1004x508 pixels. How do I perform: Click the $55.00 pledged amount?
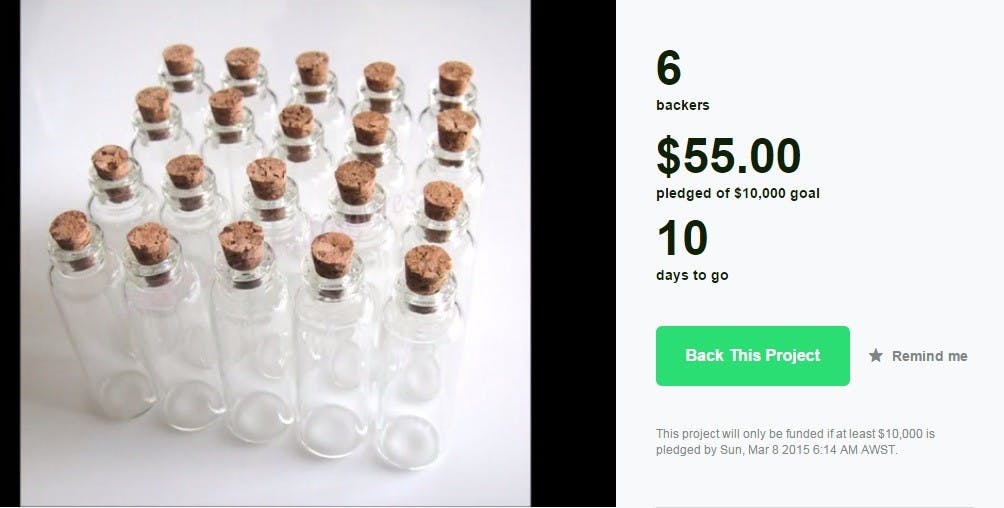click(x=728, y=156)
